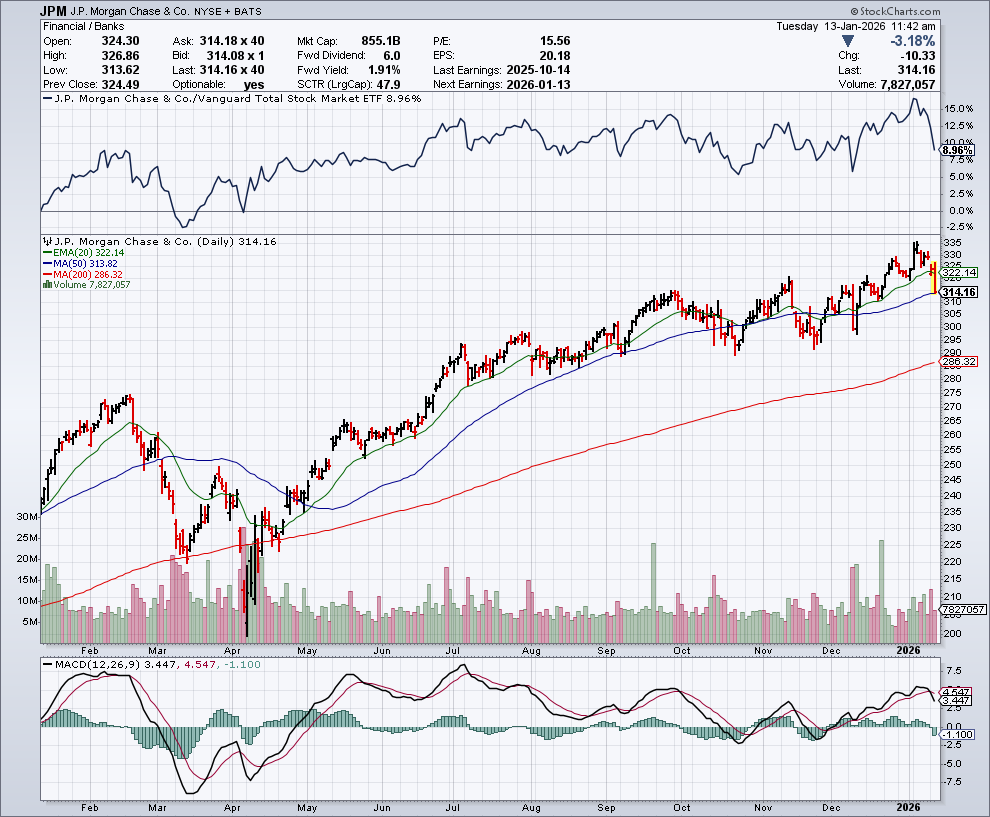Click the green EMA(20) legend line marker
The image size is (990, 817).
(46, 253)
